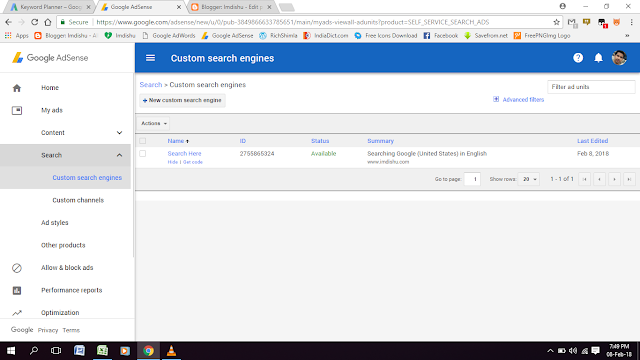640x360 pixels.
Task: Go to the next page of results
Action: point(614,179)
